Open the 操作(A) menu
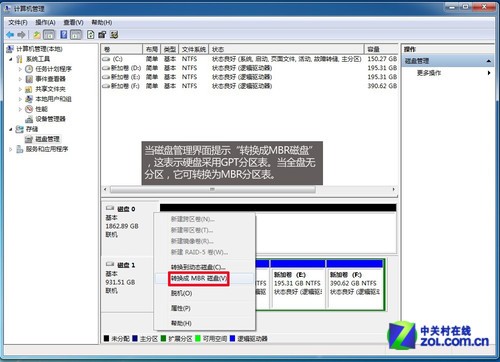This screenshot has width=500, height=362. [45, 22]
